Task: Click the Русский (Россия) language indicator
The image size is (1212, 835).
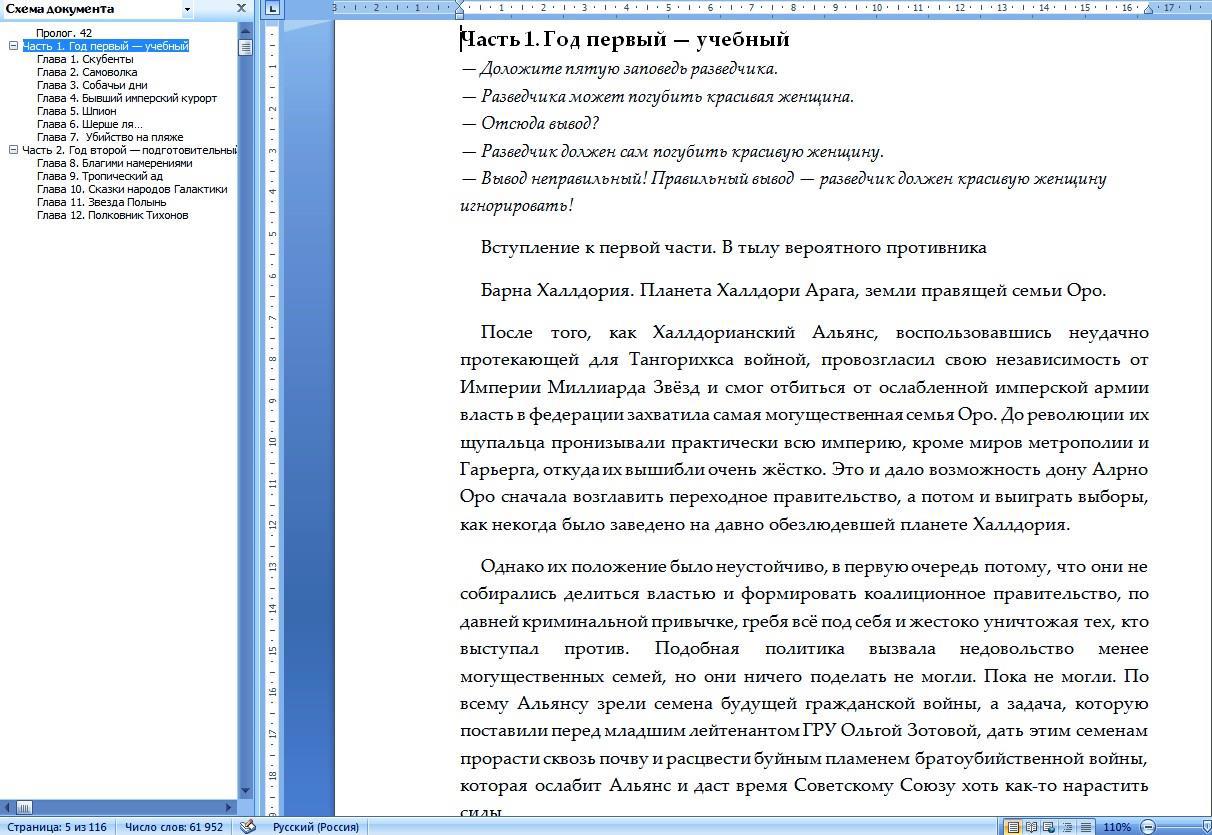Action: point(315,827)
